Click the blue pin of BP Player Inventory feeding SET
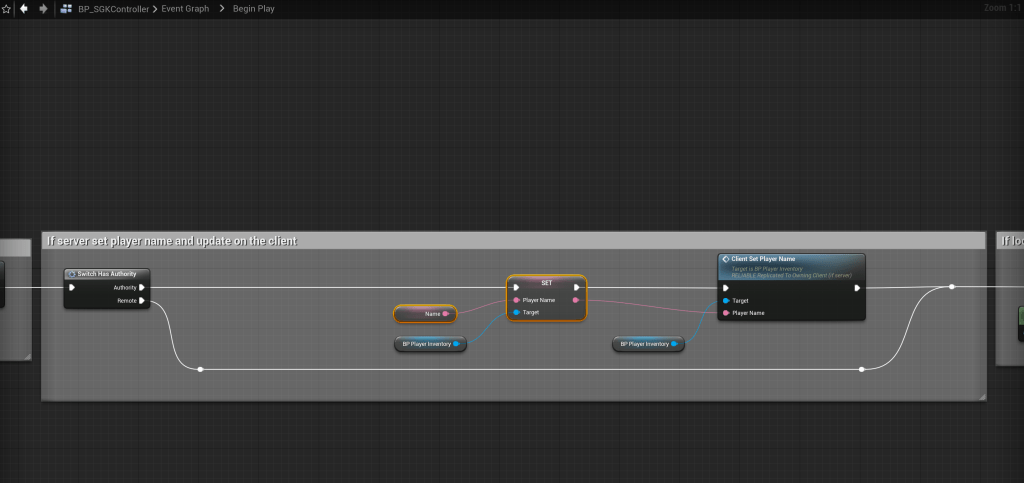The image size is (1024, 483). [x=456, y=344]
